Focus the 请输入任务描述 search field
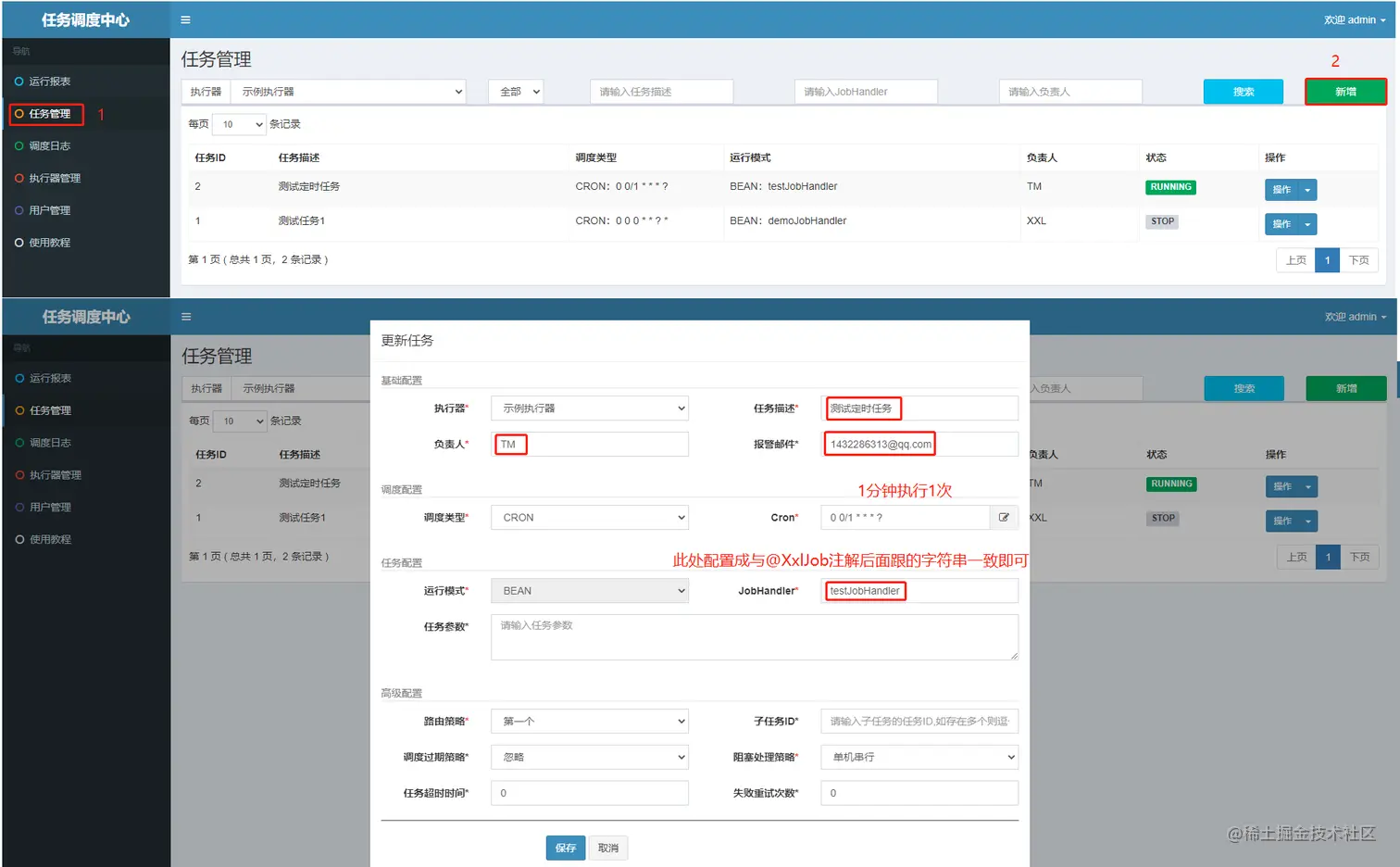1400x867 pixels. click(x=661, y=92)
